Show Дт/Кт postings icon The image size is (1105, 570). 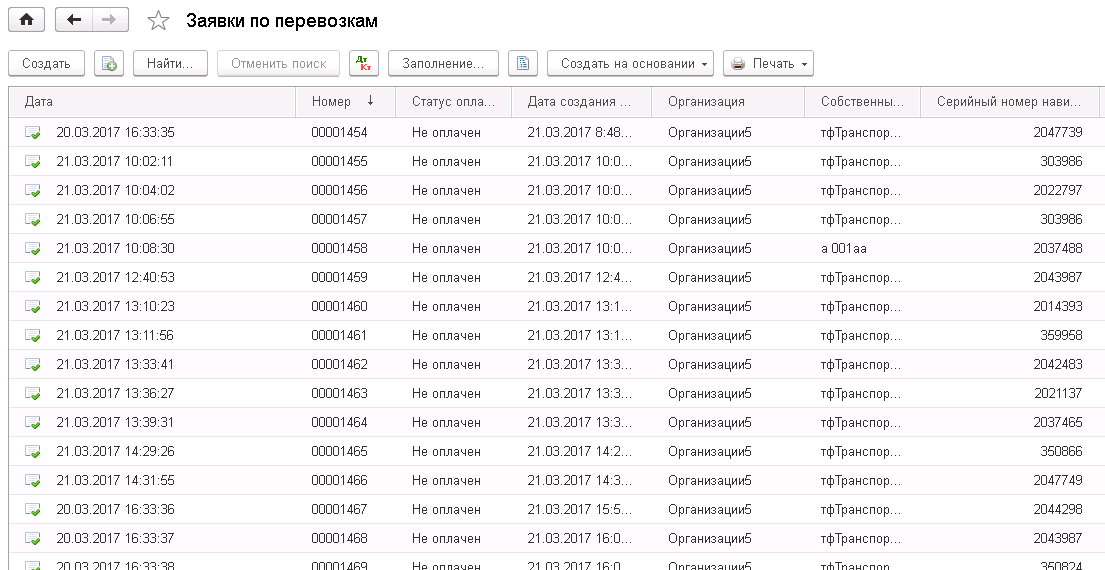tap(364, 63)
